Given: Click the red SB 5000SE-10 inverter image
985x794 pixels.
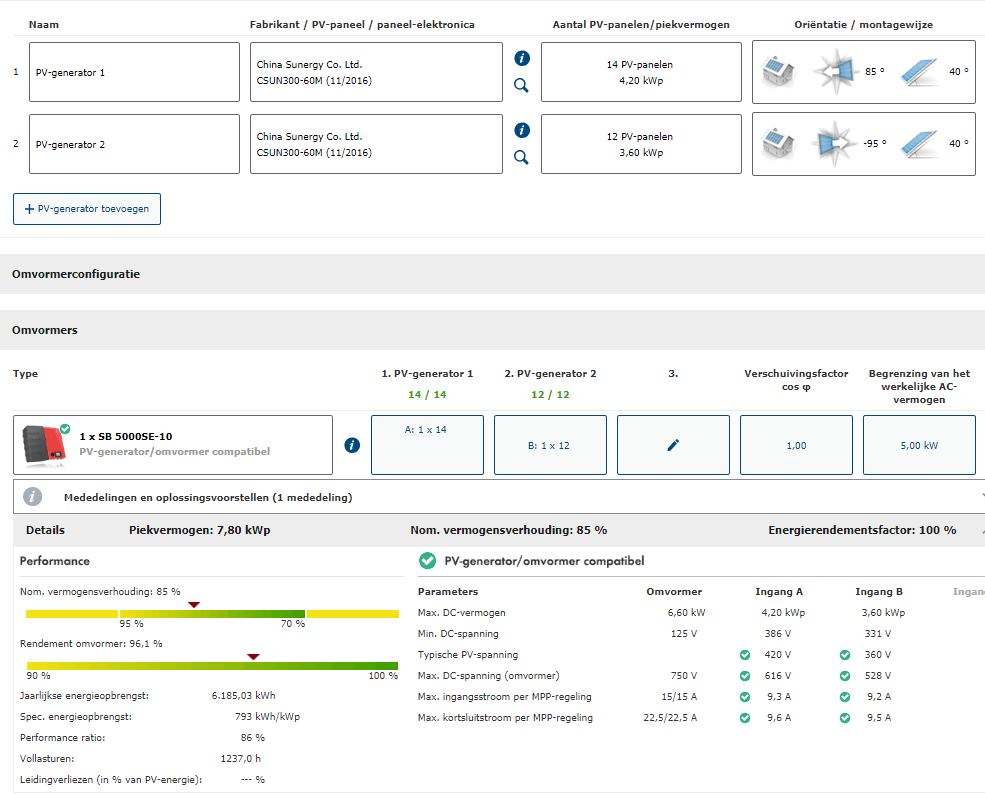Looking at the screenshot, I should [x=45, y=445].
